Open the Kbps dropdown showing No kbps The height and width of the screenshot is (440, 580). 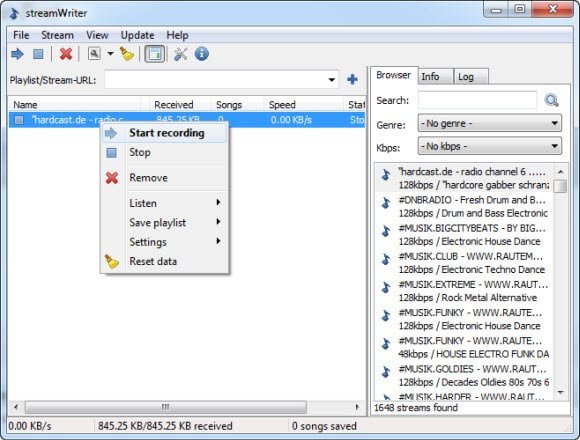click(489, 146)
